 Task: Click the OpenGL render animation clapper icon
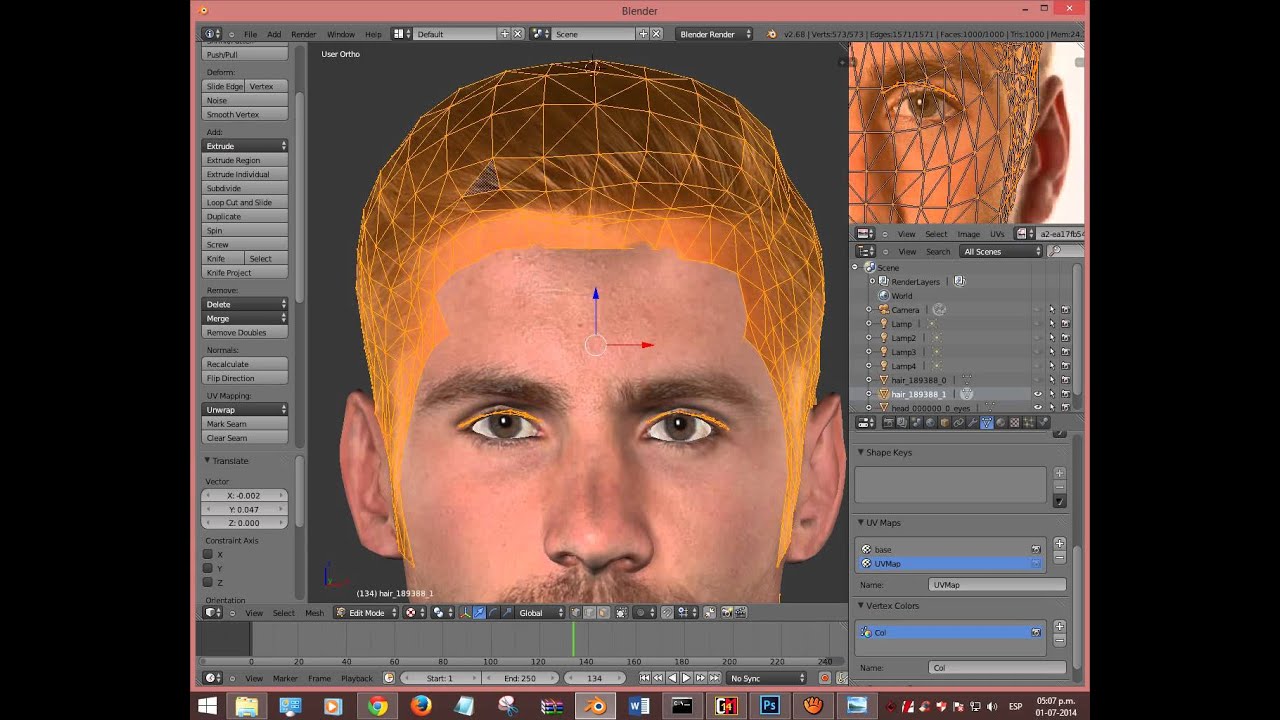740,612
